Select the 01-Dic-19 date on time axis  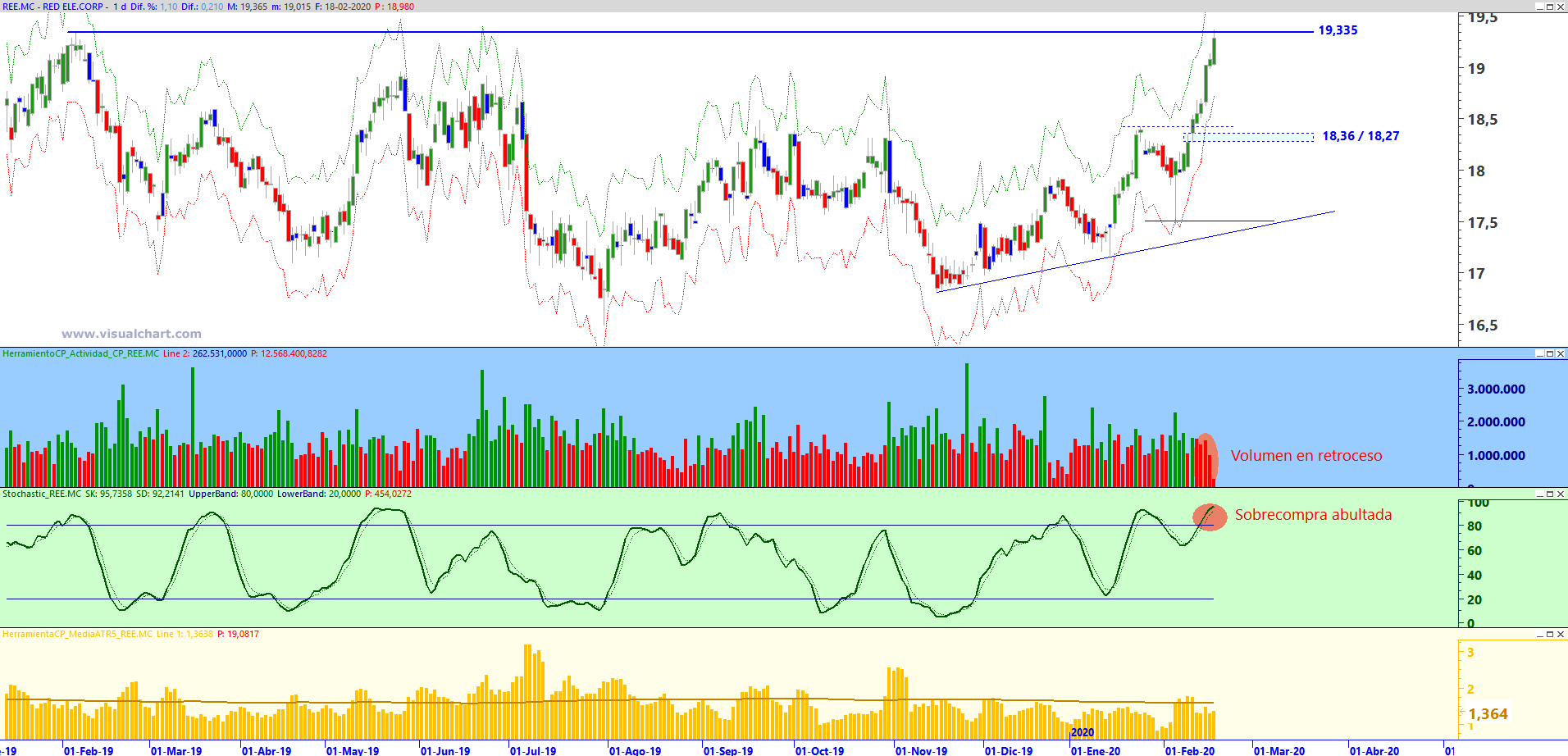tap(1009, 750)
